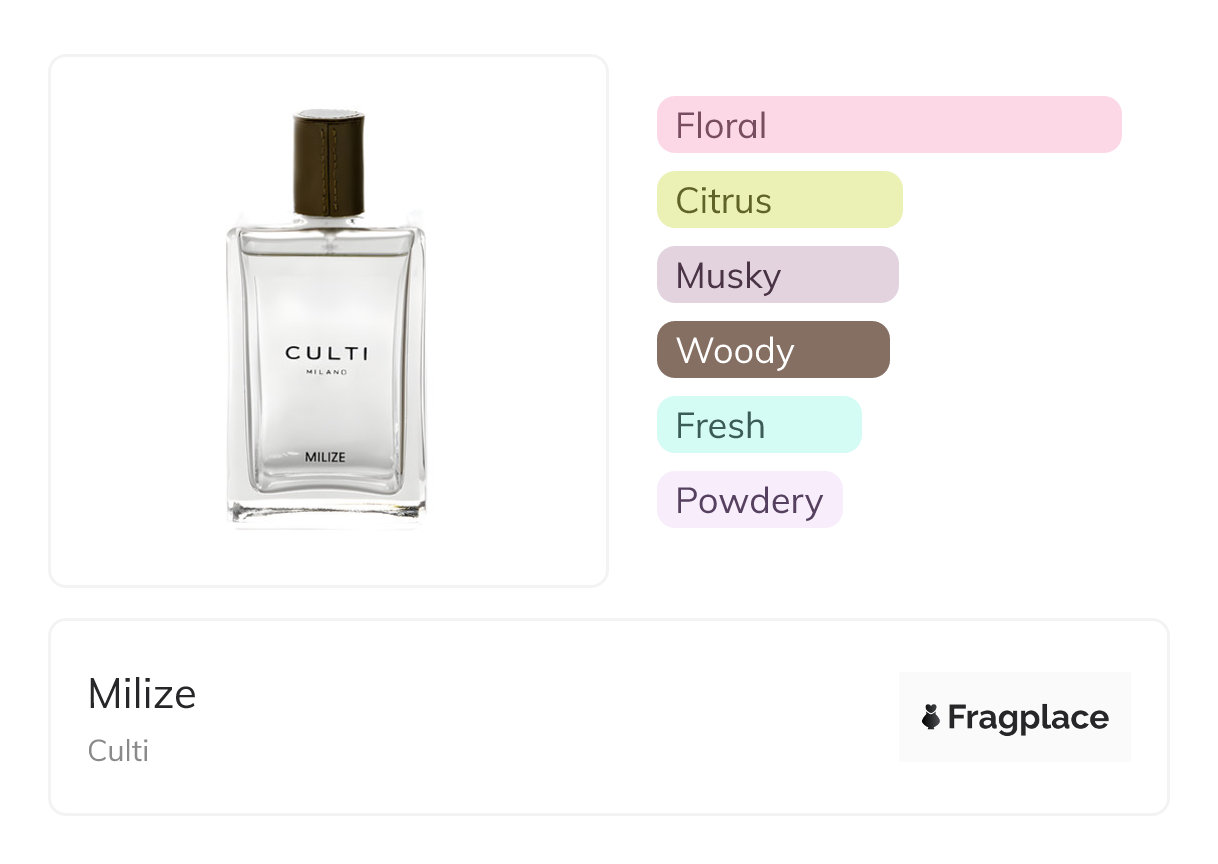Click the Fragplace wordmark text

point(1028,717)
